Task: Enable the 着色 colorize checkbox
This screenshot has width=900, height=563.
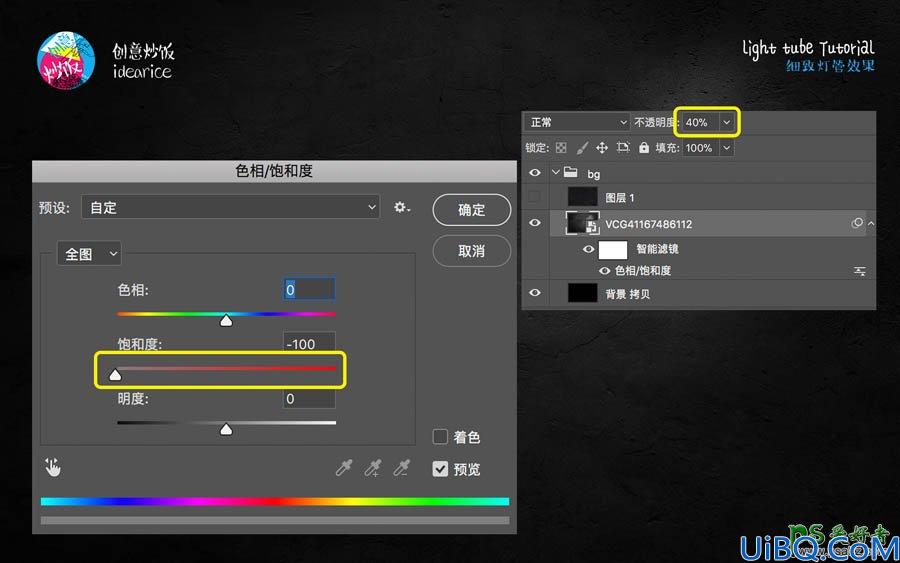Action: (x=440, y=437)
